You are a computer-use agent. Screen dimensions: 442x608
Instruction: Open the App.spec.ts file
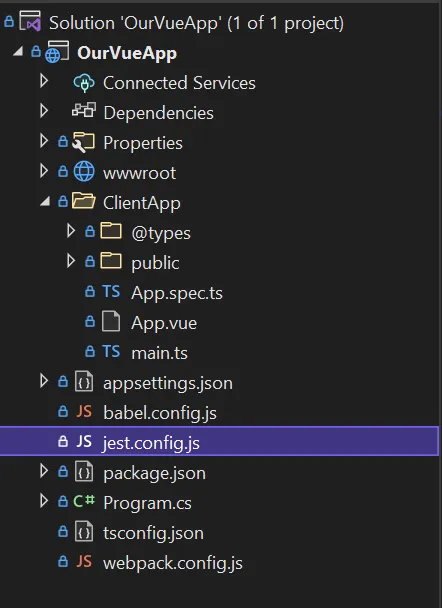pos(177,293)
